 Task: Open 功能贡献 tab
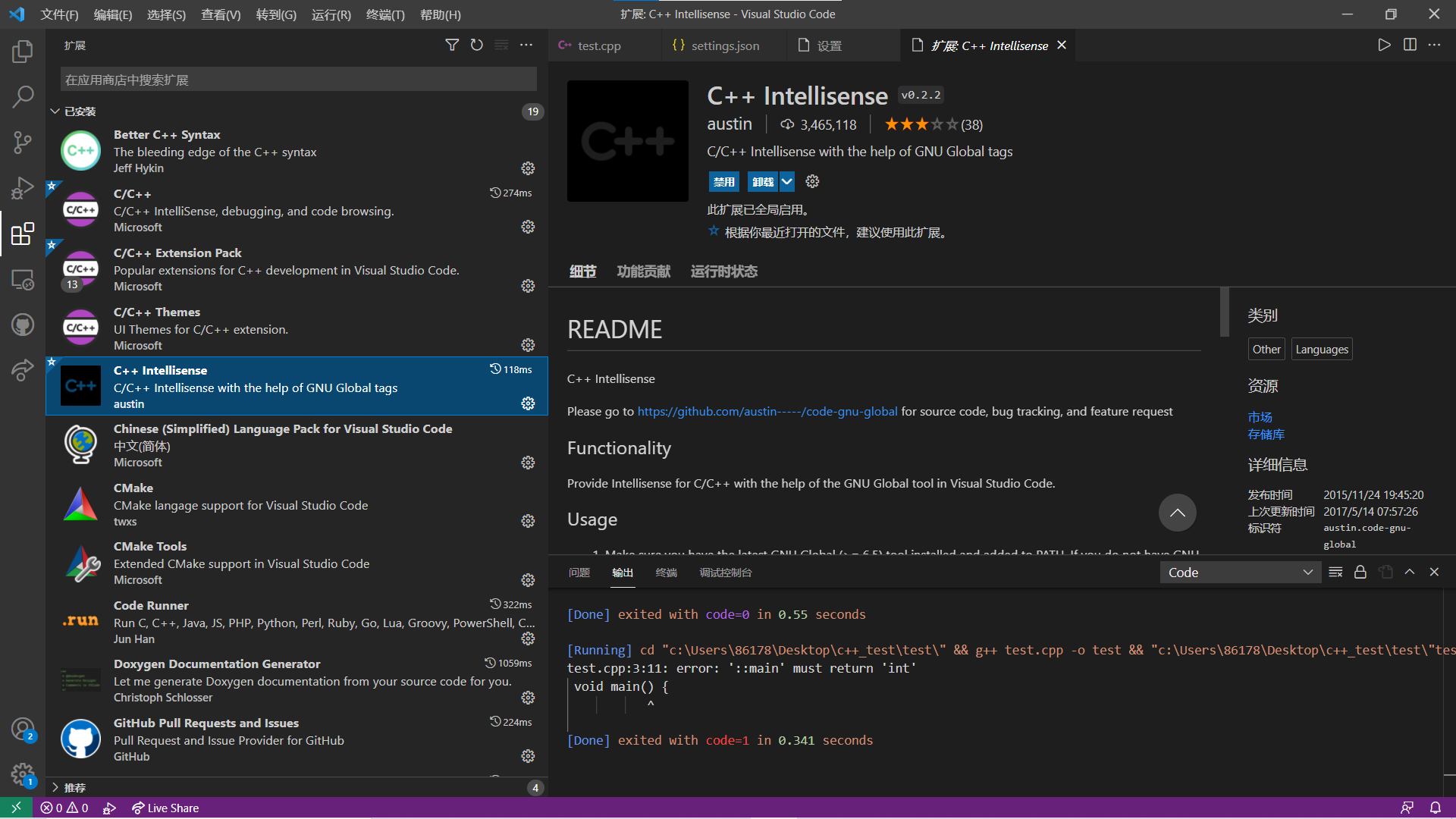click(x=643, y=271)
